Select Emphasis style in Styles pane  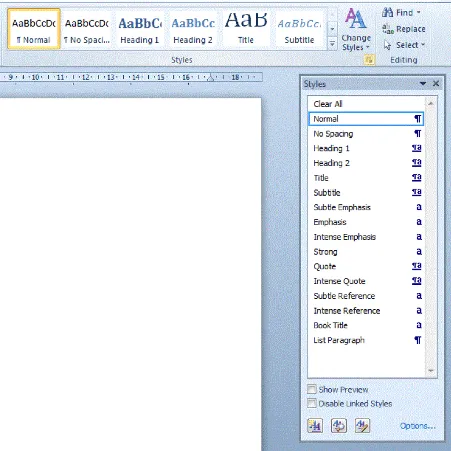366,222
